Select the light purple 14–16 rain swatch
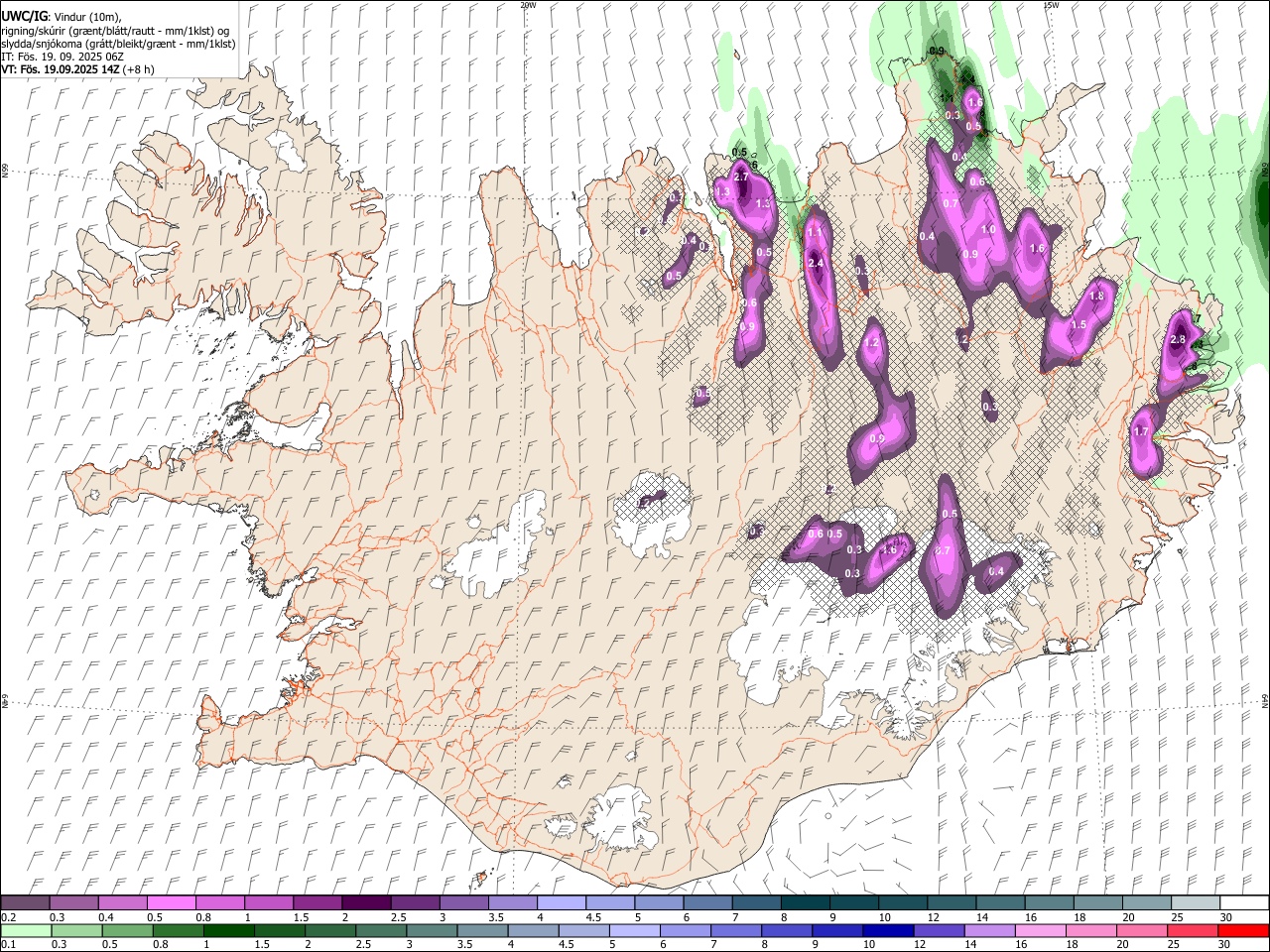This screenshot has width=1270, height=952. point(989,931)
